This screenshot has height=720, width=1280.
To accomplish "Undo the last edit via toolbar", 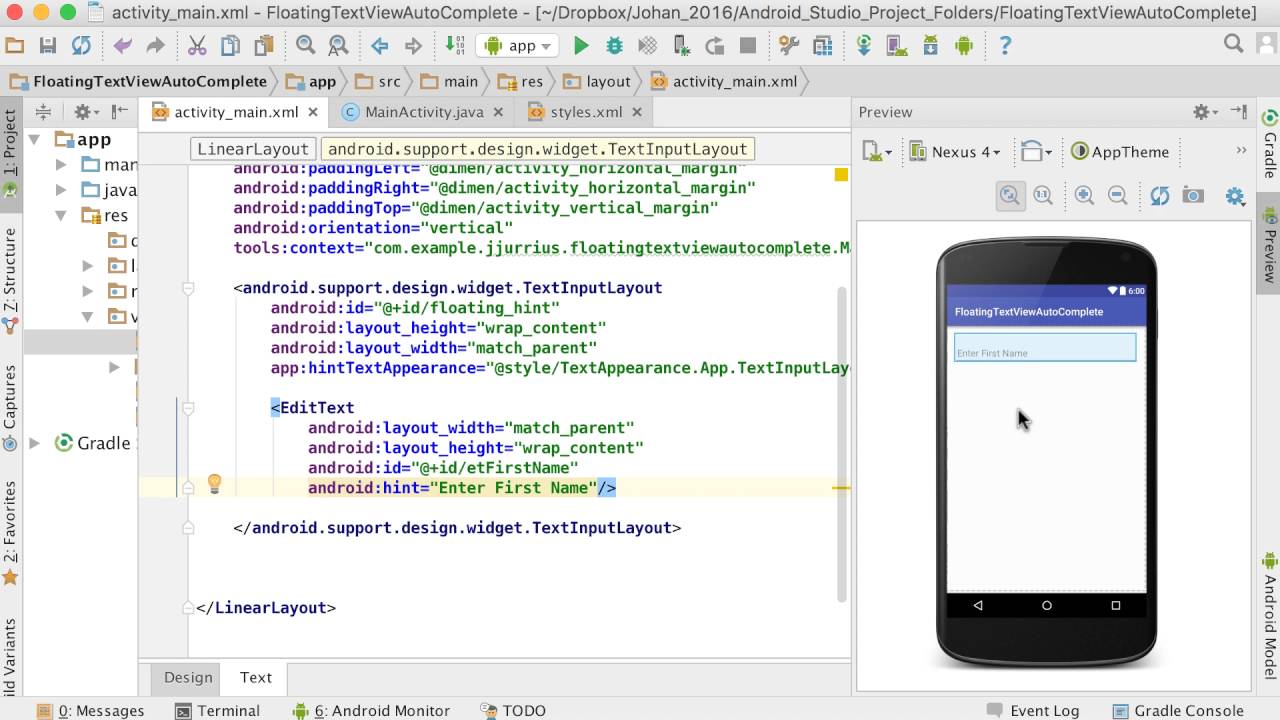I will tap(122, 46).
